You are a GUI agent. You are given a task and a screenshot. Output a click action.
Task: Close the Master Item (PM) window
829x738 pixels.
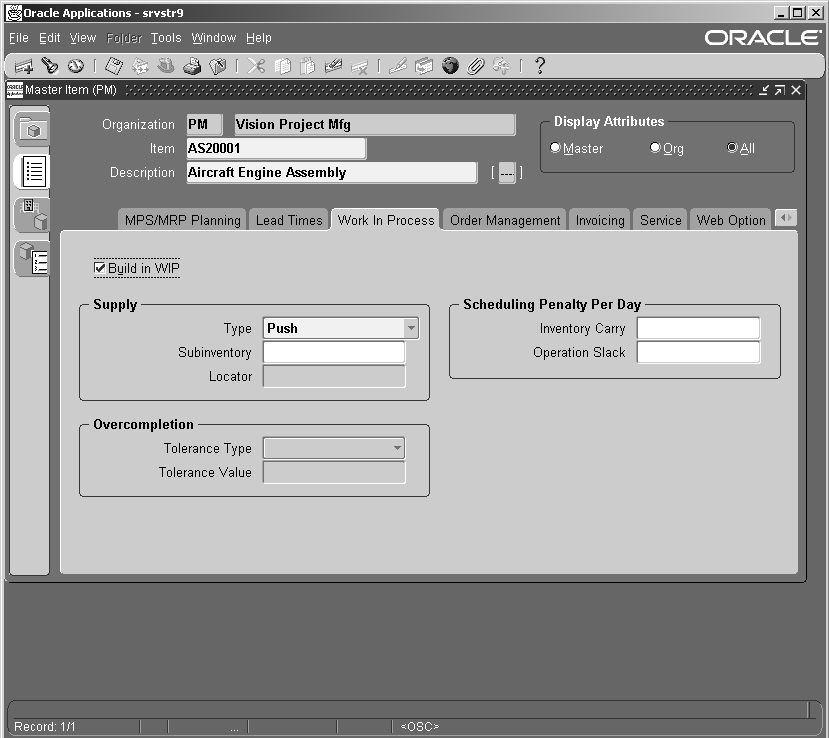[x=796, y=90]
